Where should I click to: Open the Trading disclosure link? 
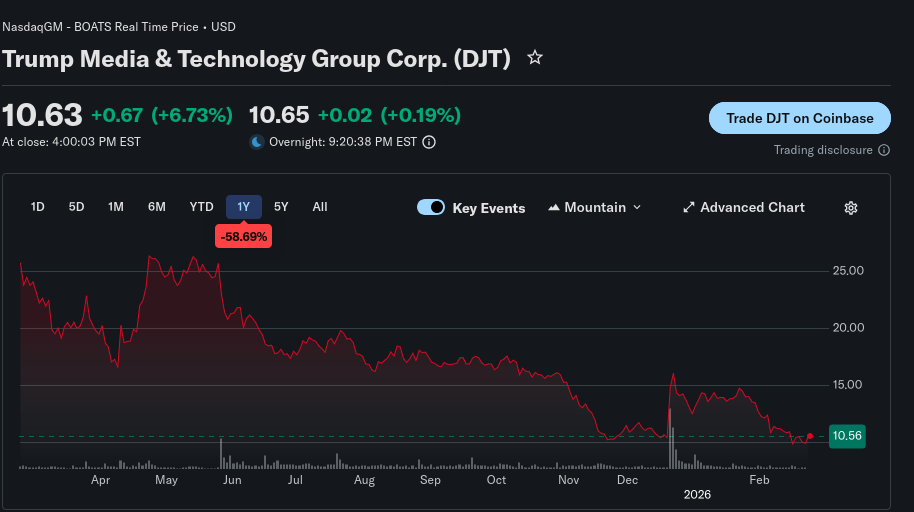pos(823,150)
